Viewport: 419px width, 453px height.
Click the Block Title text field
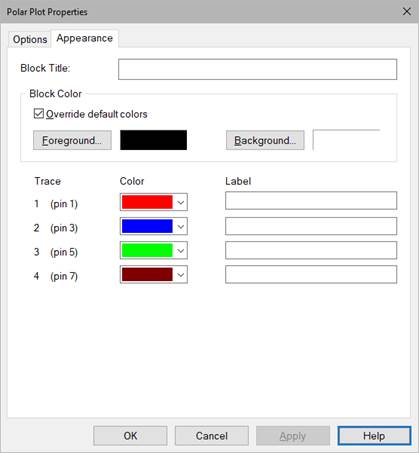point(257,69)
